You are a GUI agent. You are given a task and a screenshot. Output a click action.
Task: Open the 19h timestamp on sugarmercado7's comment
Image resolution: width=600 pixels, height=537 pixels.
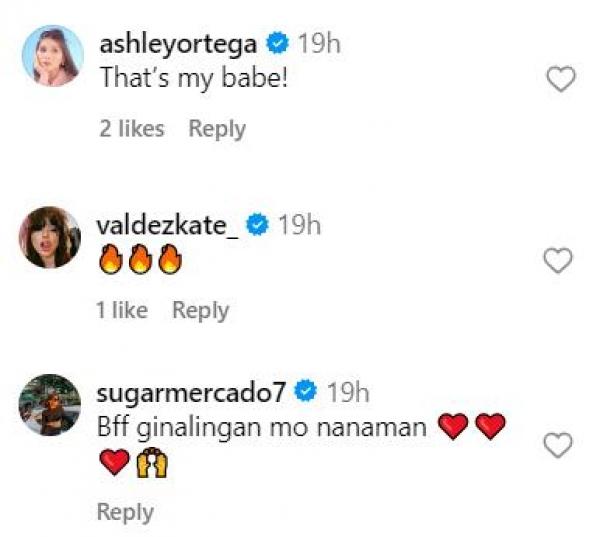point(349,391)
